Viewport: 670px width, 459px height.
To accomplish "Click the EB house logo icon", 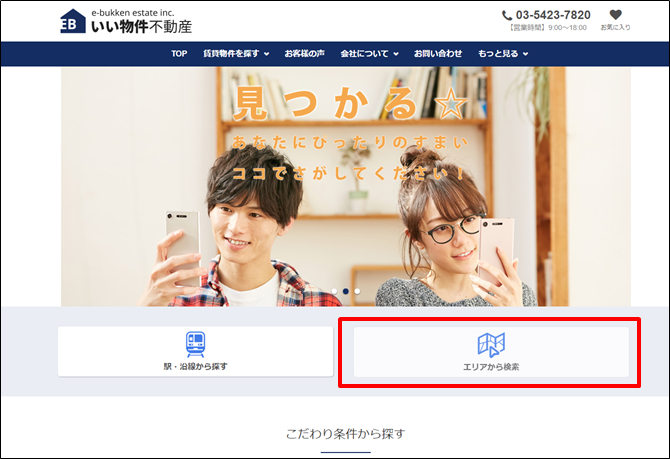I will click(x=73, y=21).
